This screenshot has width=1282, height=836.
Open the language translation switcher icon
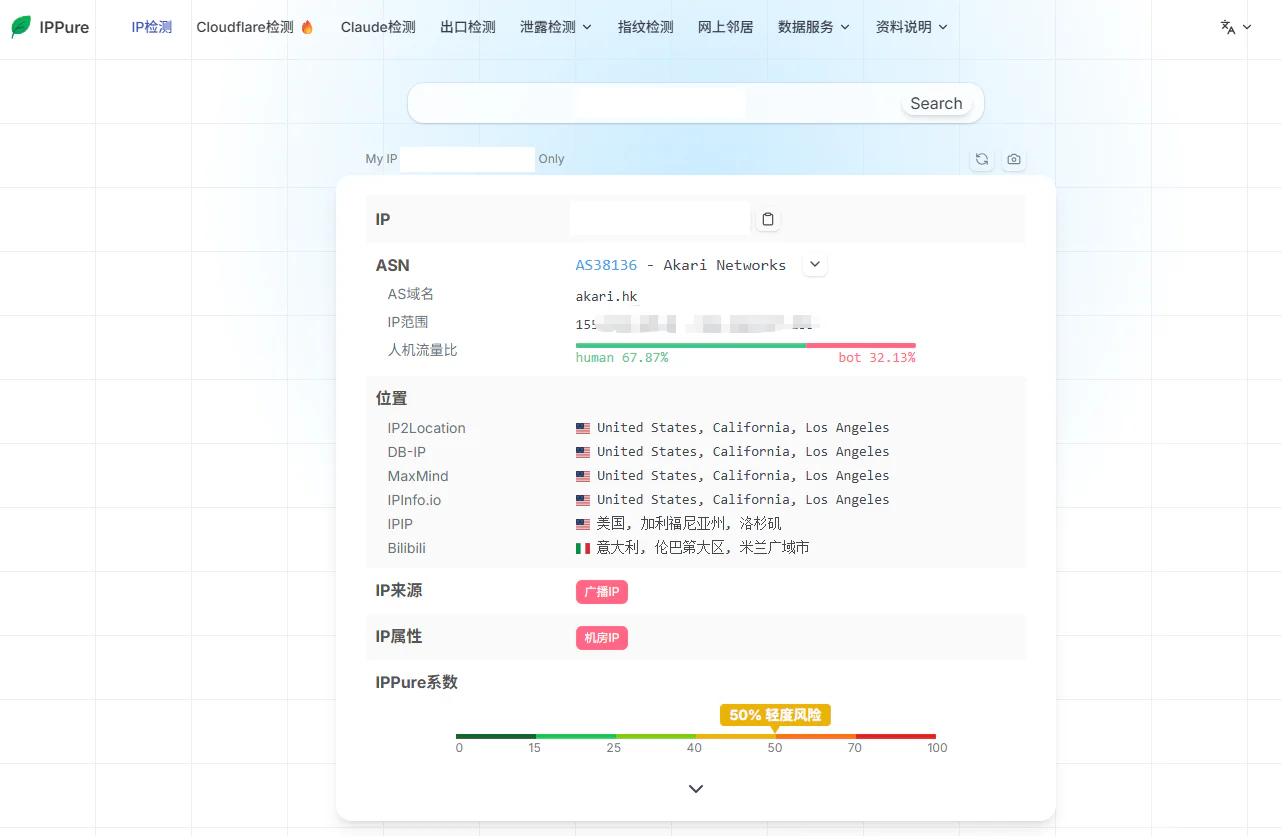point(1228,27)
